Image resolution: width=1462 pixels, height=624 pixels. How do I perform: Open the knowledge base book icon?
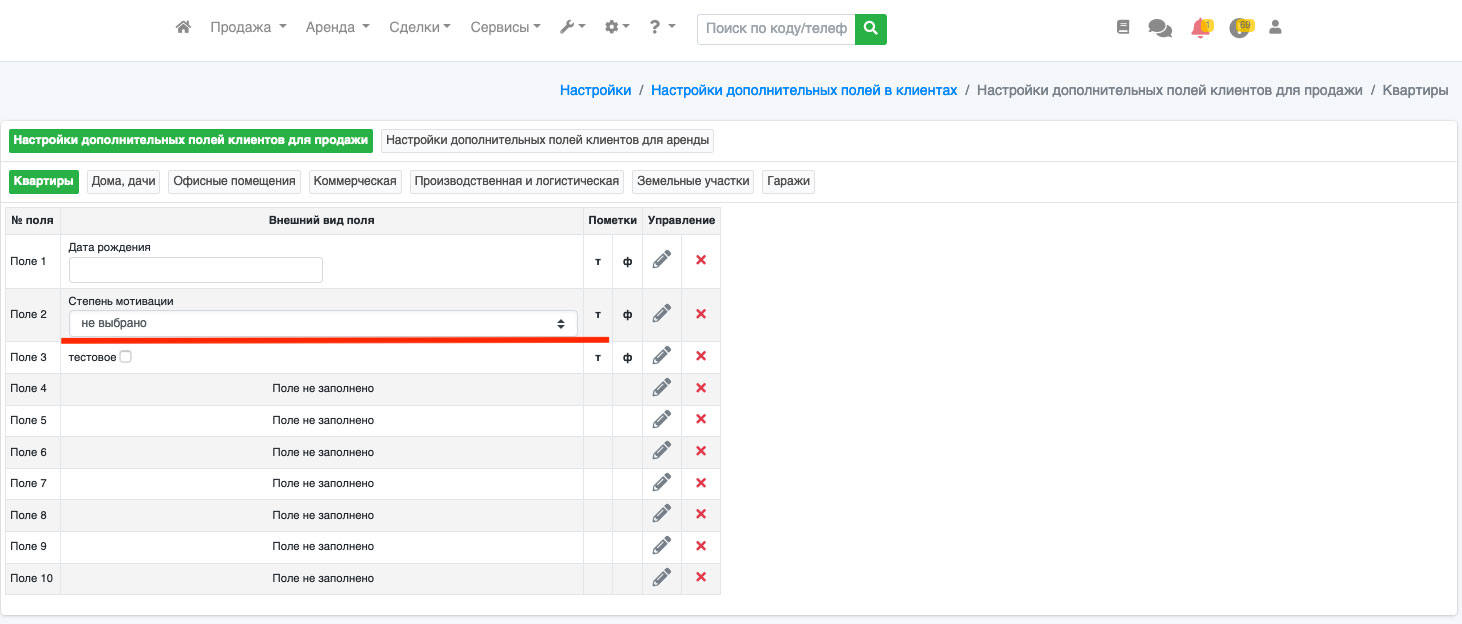tap(1123, 28)
